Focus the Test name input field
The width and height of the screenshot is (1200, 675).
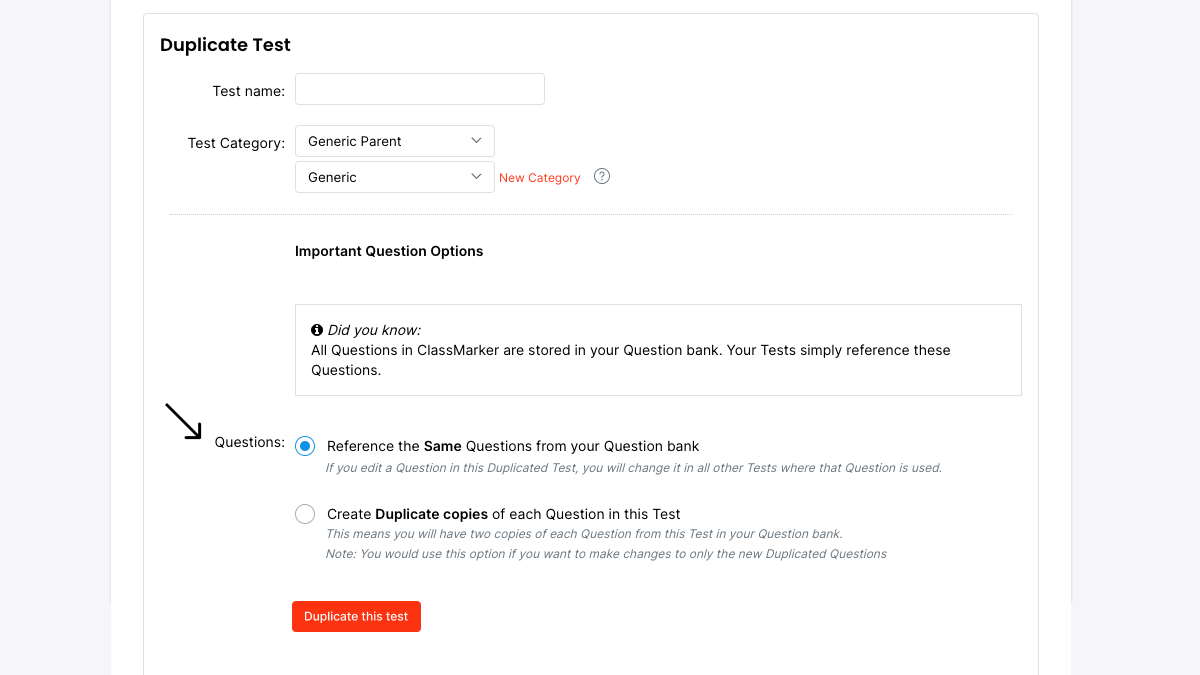point(420,89)
